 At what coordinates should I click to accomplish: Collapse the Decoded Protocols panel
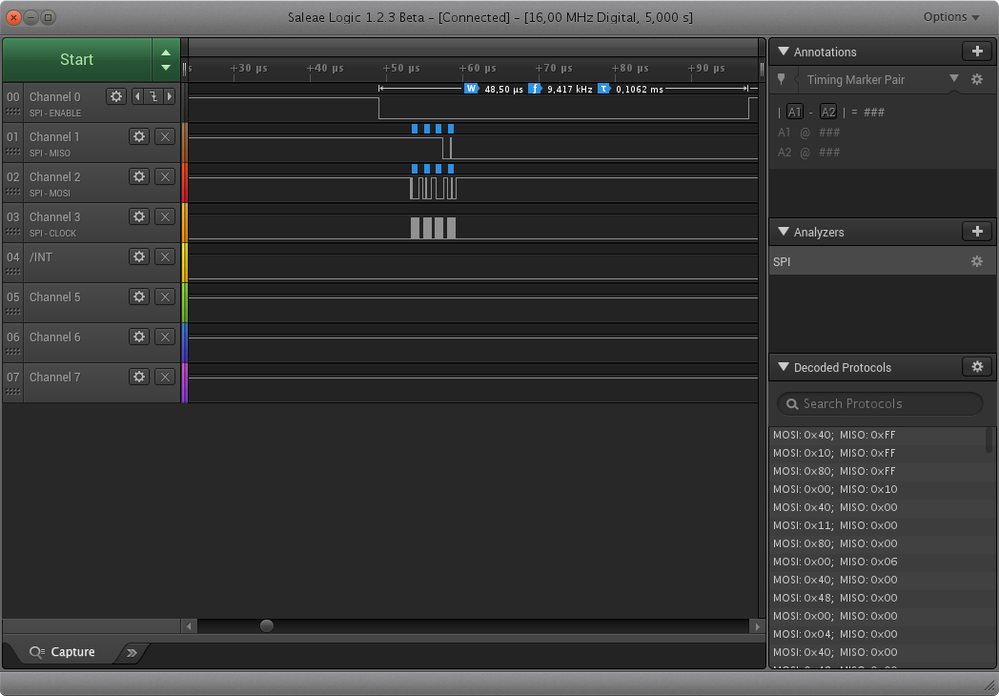click(783, 367)
